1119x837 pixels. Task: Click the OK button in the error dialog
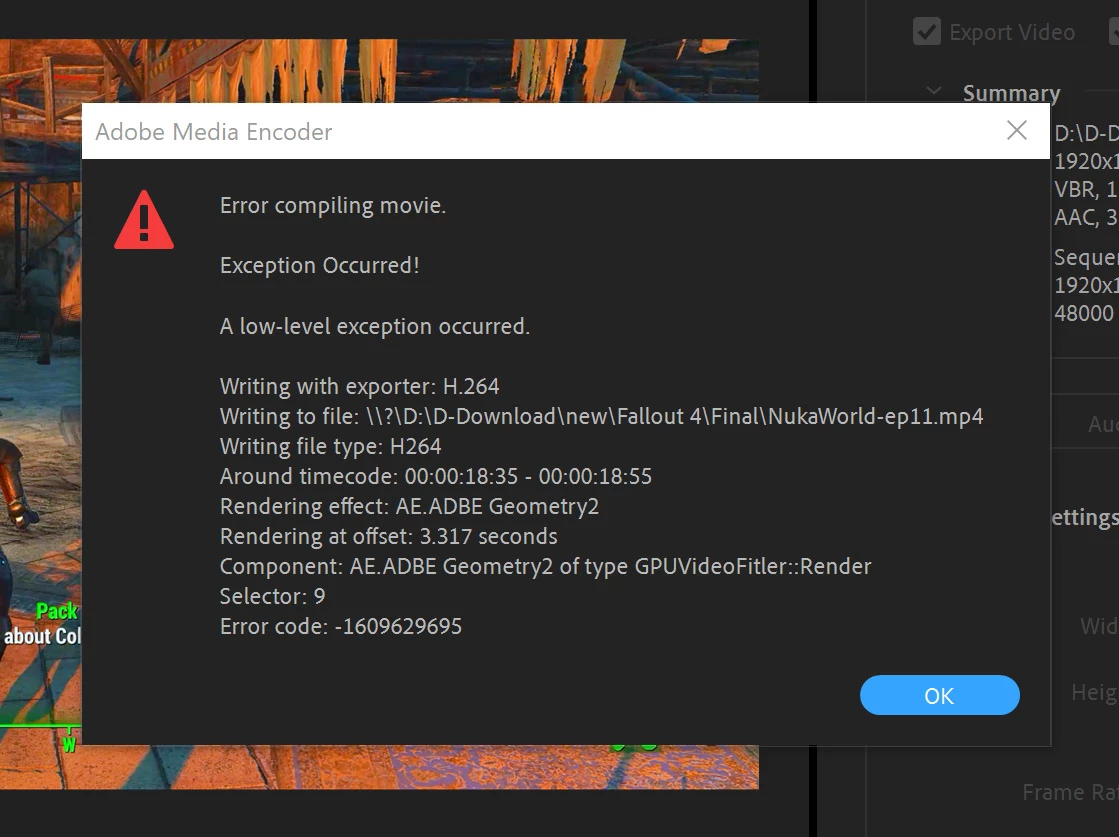(x=939, y=695)
